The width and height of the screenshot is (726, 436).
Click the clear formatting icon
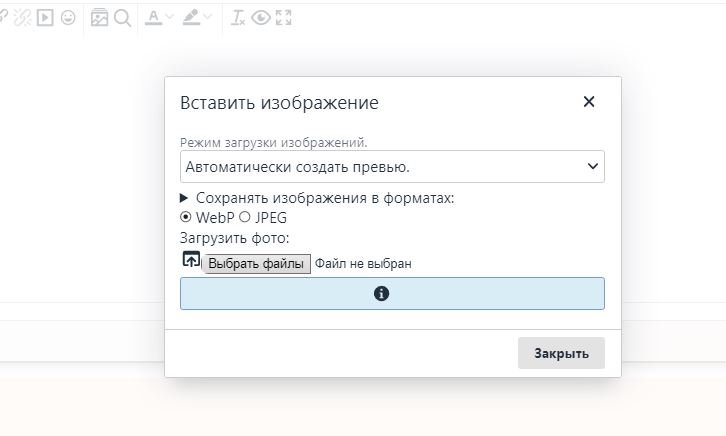[238, 17]
